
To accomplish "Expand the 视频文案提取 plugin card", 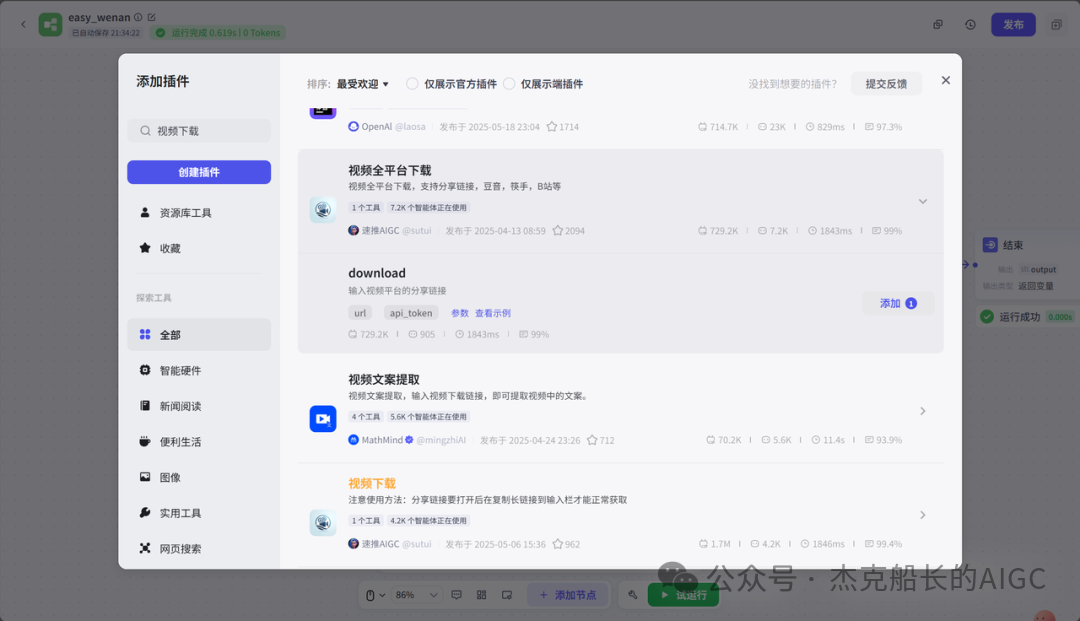I will click(x=922, y=410).
